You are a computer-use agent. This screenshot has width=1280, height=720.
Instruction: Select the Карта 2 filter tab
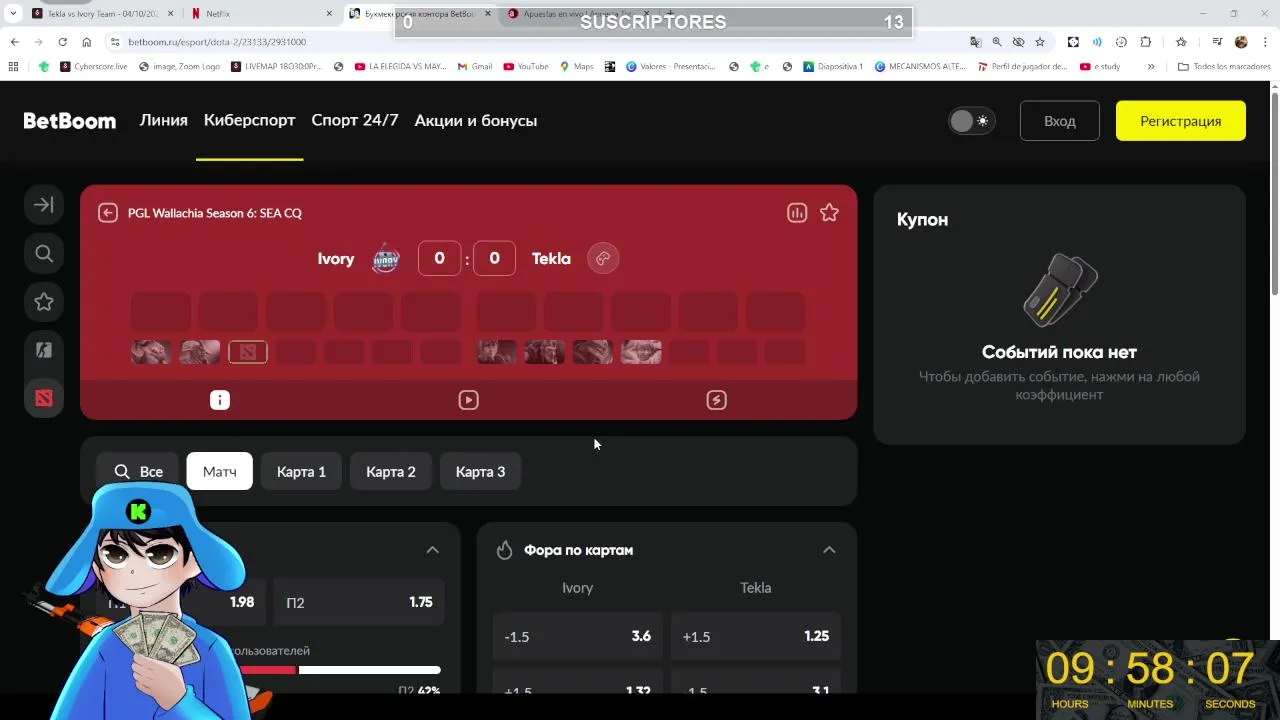(x=391, y=472)
